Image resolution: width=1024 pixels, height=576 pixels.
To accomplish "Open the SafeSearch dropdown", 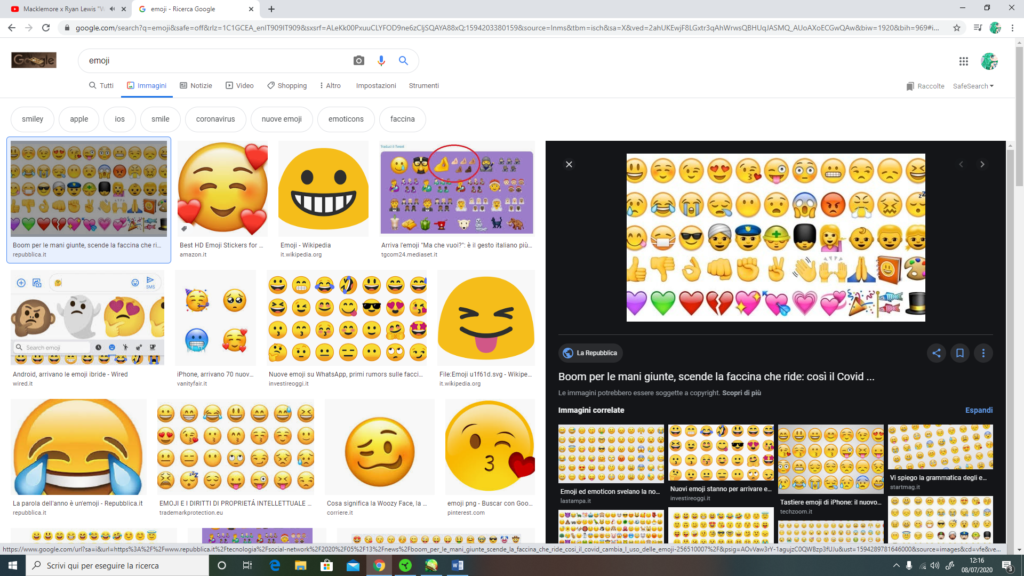I will pos(973,86).
